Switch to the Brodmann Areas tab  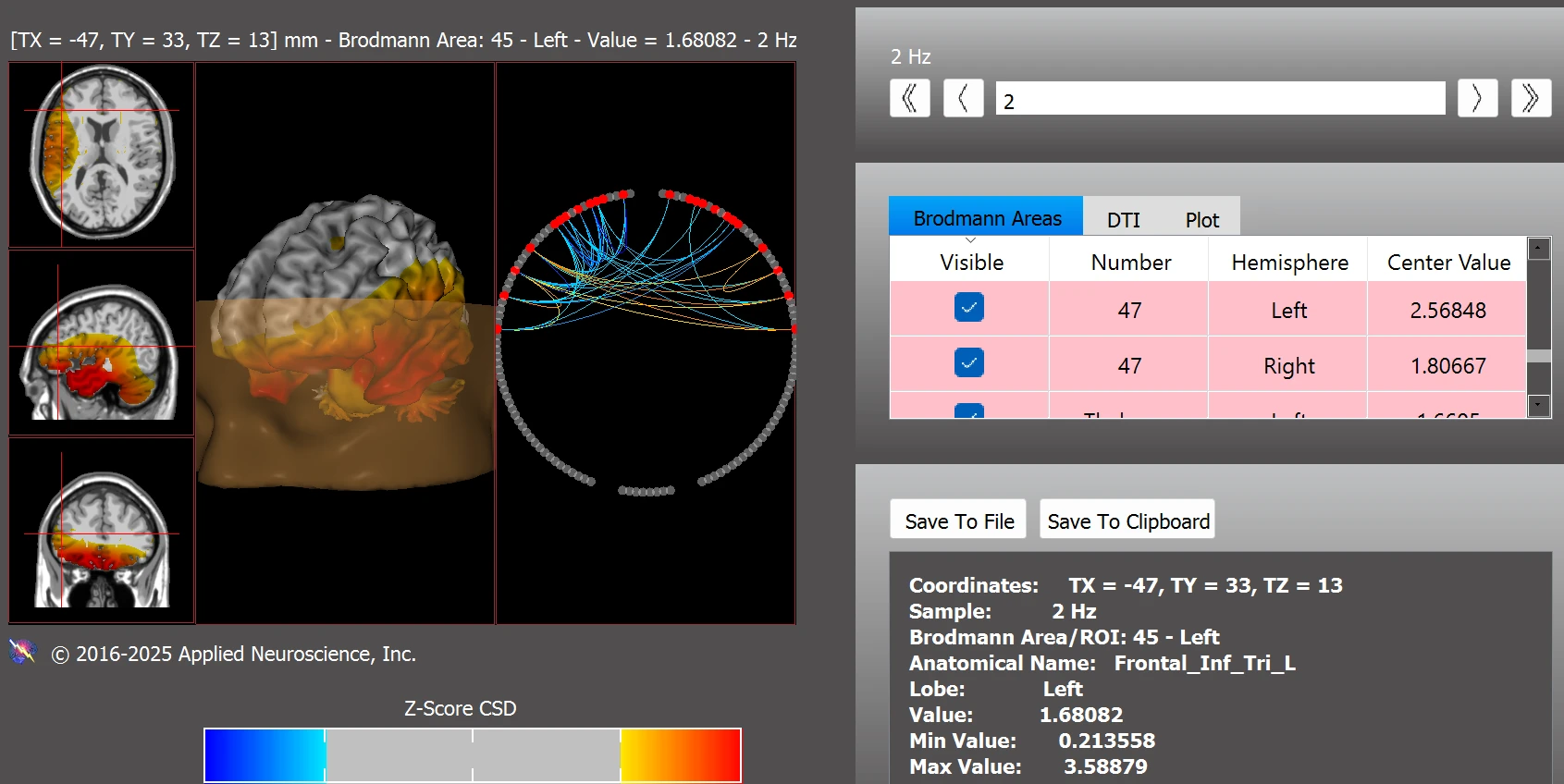coord(986,217)
